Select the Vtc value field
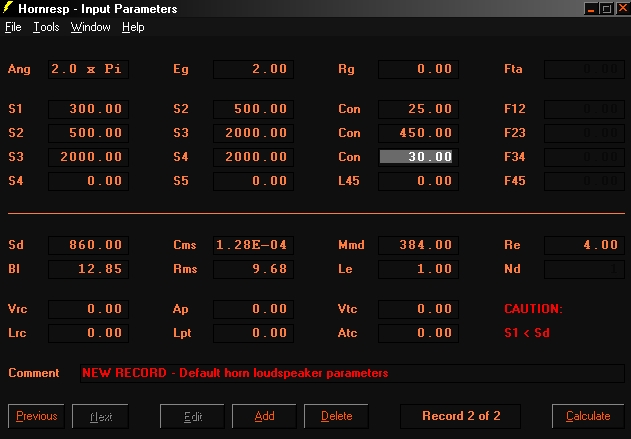Image resolution: width=631 pixels, height=439 pixels. [419, 309]
